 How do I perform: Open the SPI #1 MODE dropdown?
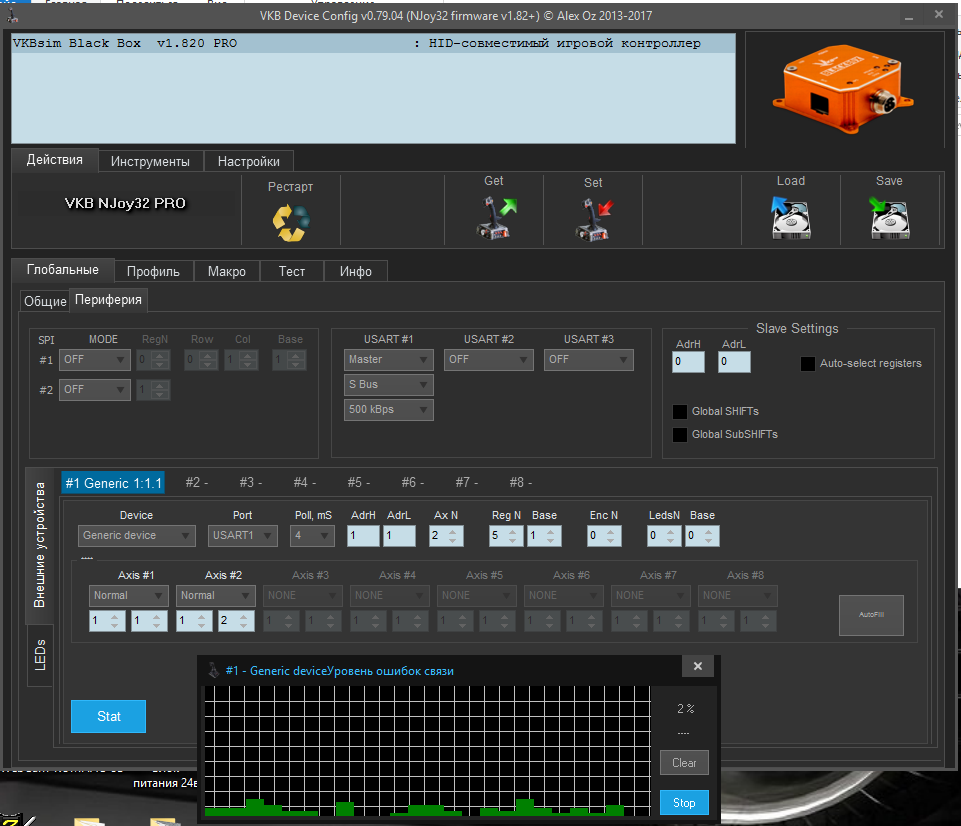tap(94, 360)
